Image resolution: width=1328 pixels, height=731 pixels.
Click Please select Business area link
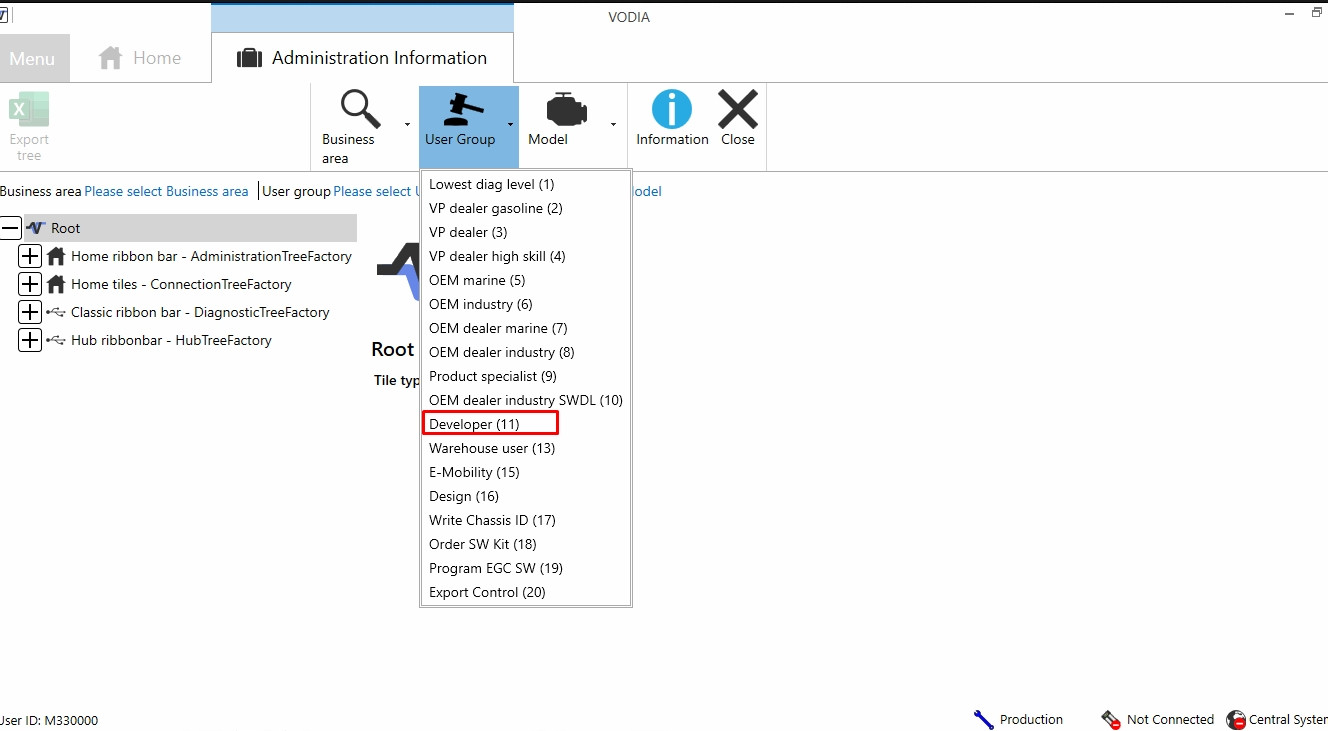(x=166, y=191)
